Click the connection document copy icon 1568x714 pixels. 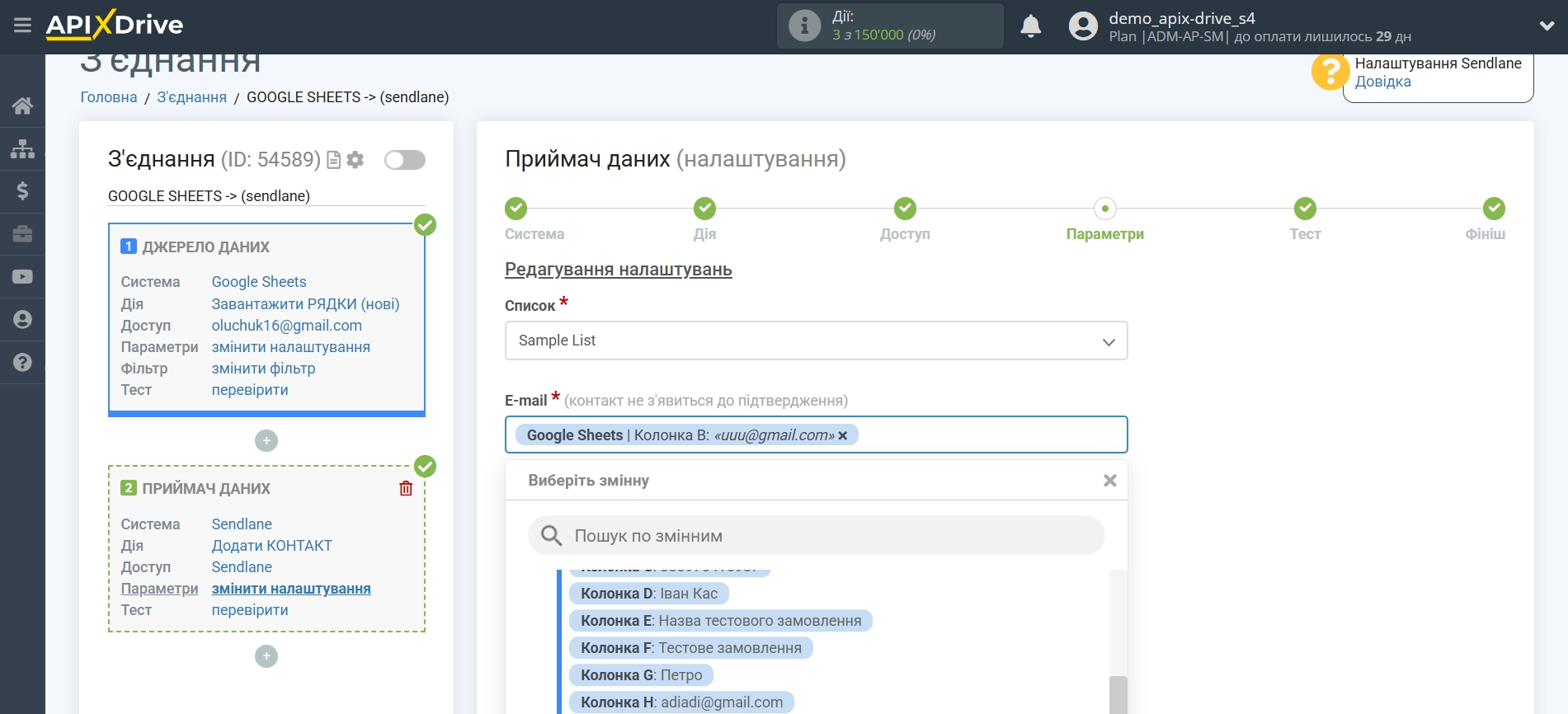pyautogui.click(x=334, y=160)
